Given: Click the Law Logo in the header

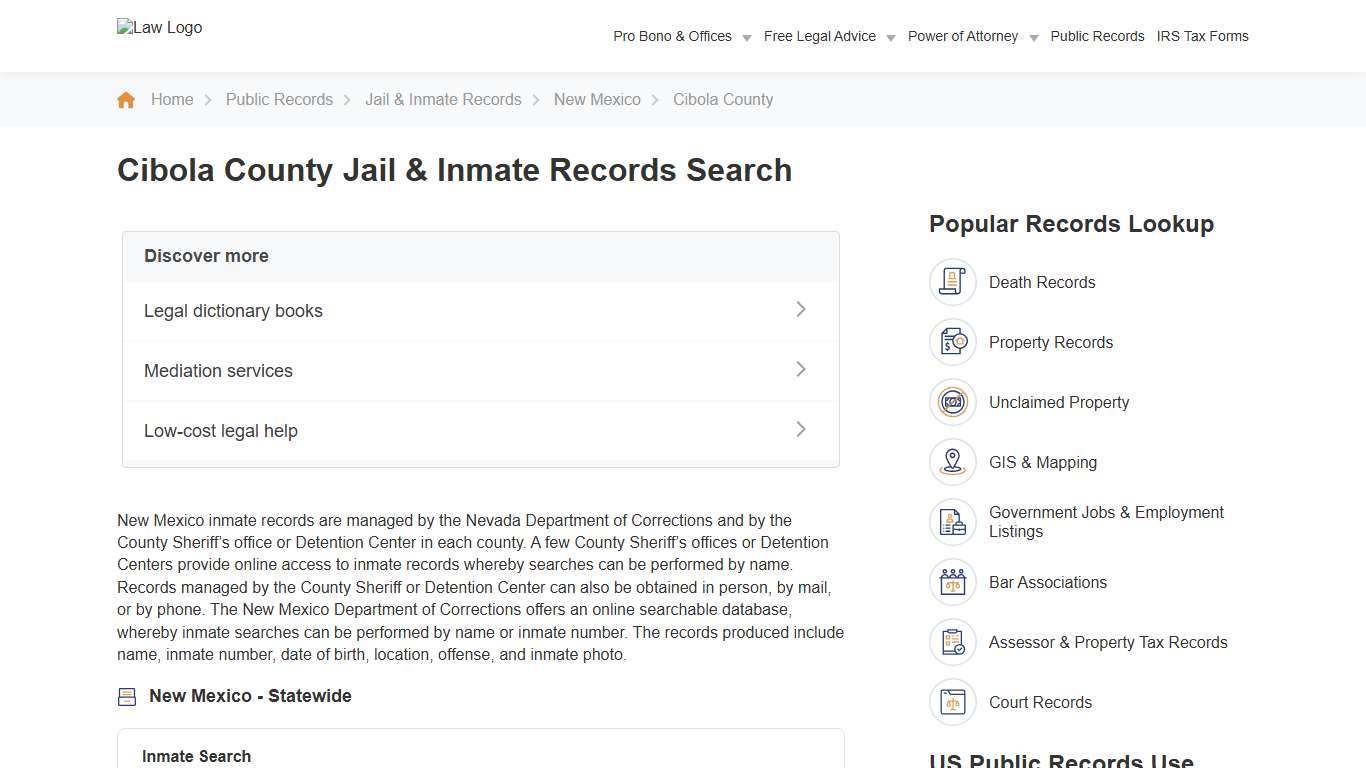Looking at the screenshot, I should [x=159, y=27].
